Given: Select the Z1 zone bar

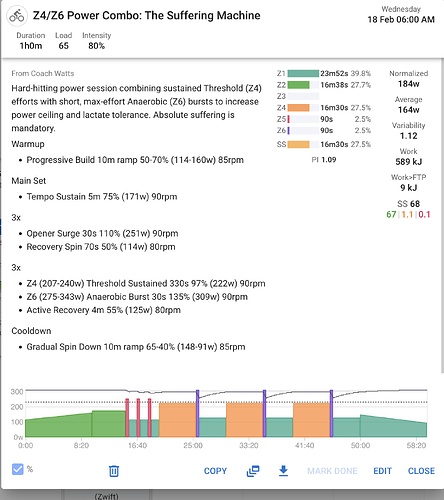Looking at the screenshot, I should [x=303, y=73].
